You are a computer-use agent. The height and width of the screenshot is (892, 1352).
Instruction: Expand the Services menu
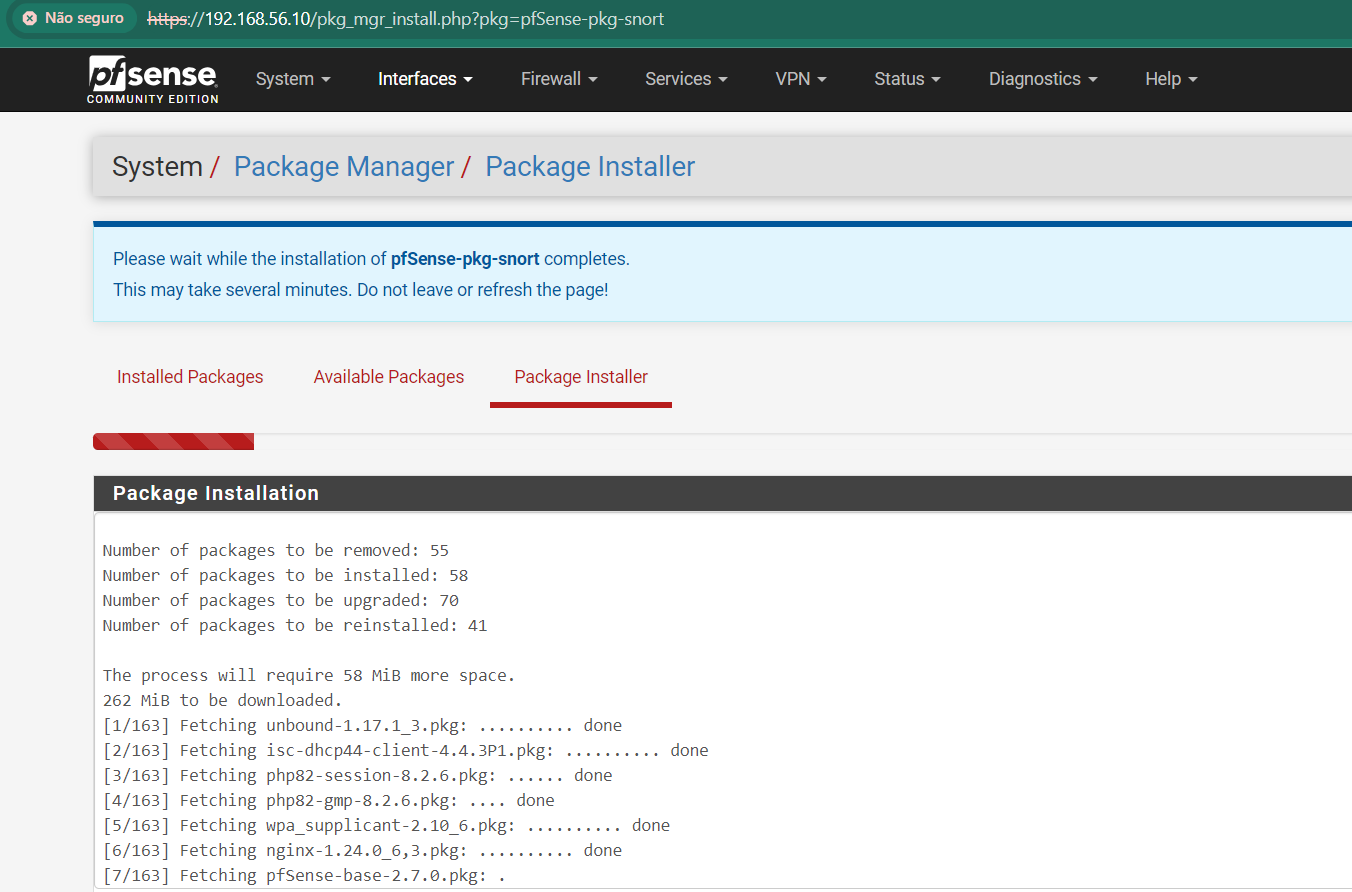tap(686, 79)
